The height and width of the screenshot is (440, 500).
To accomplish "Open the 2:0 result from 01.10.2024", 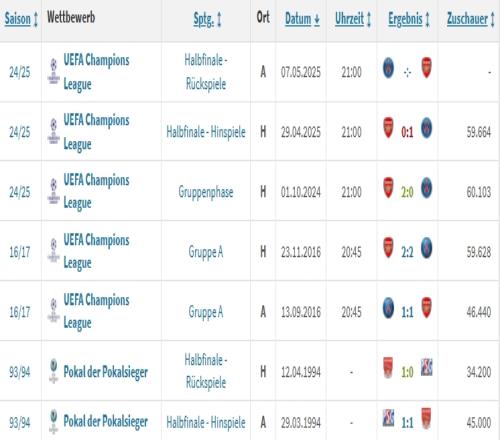I will (x=407, y=192).
